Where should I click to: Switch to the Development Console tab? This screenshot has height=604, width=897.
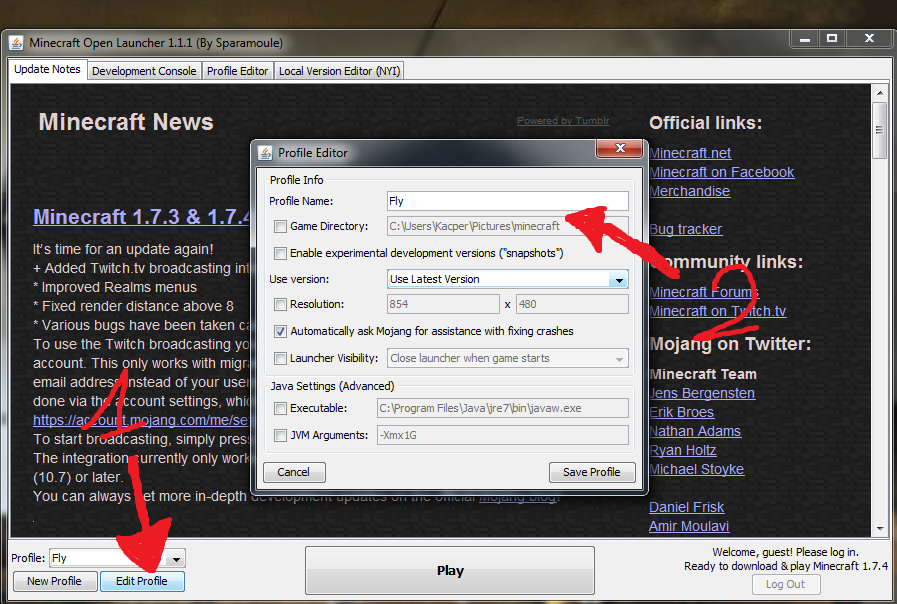144,71
